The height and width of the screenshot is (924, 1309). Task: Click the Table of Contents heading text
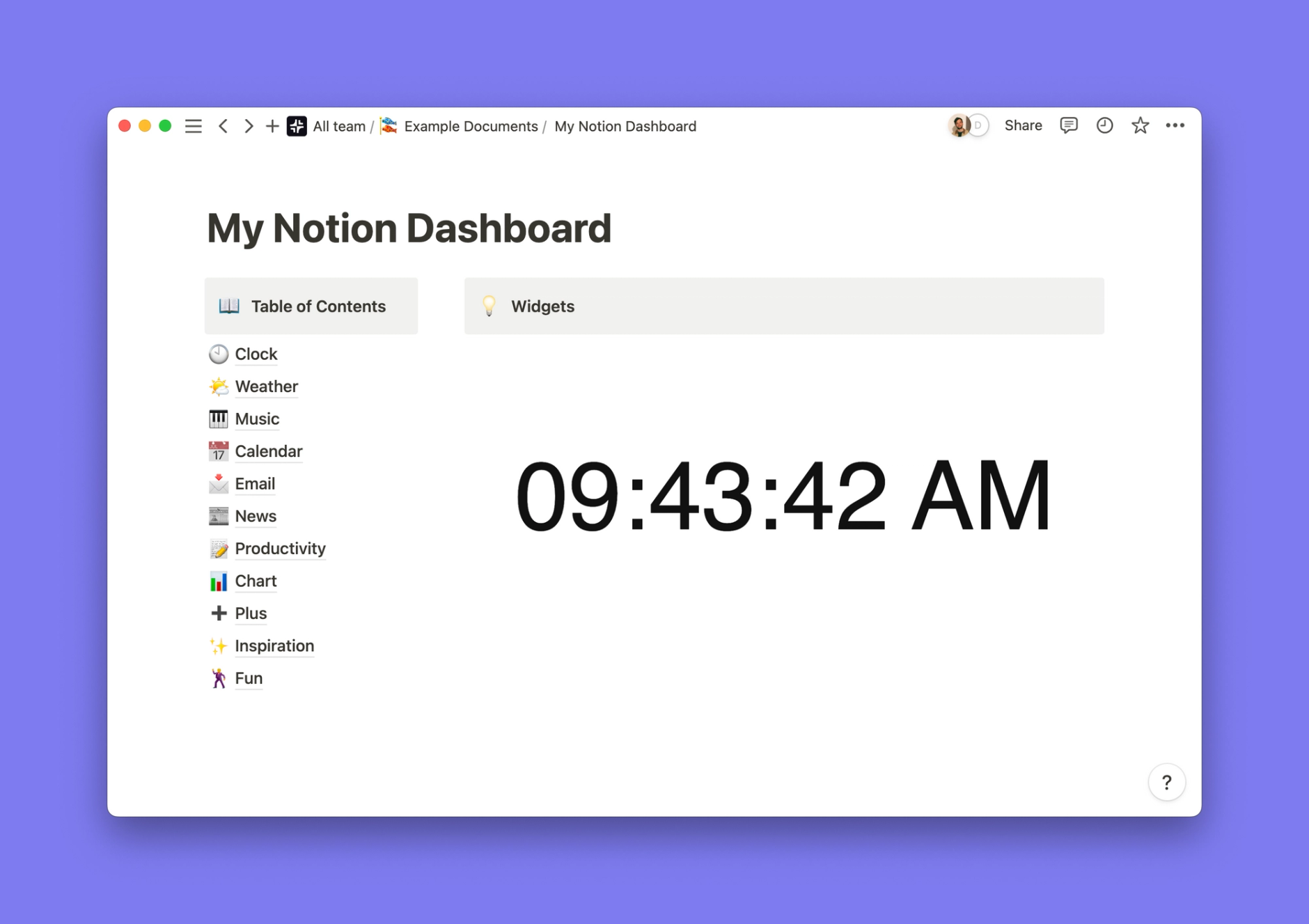318,306
